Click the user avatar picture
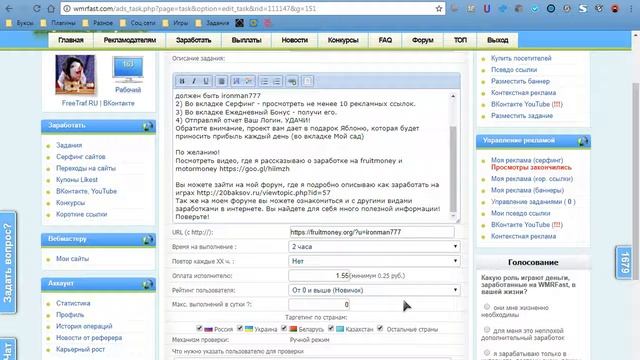The width and height of the screenshot is (640, 360). coord(75,75)
